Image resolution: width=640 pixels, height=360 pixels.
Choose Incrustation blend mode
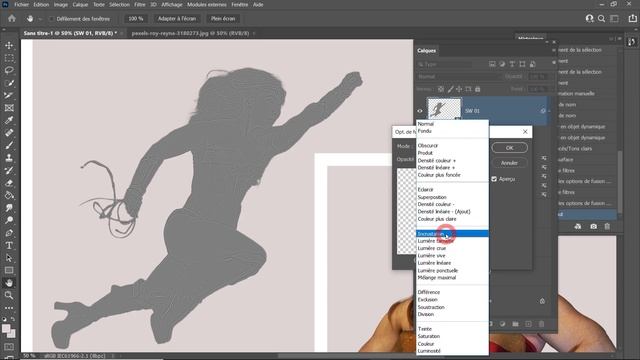point(452,233)
